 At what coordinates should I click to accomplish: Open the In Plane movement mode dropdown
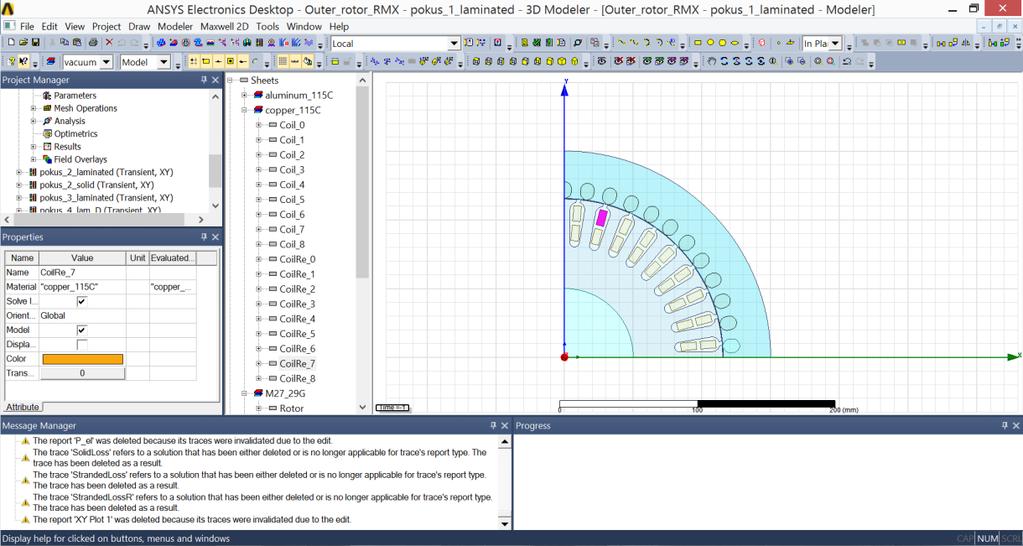click(835, 43)
